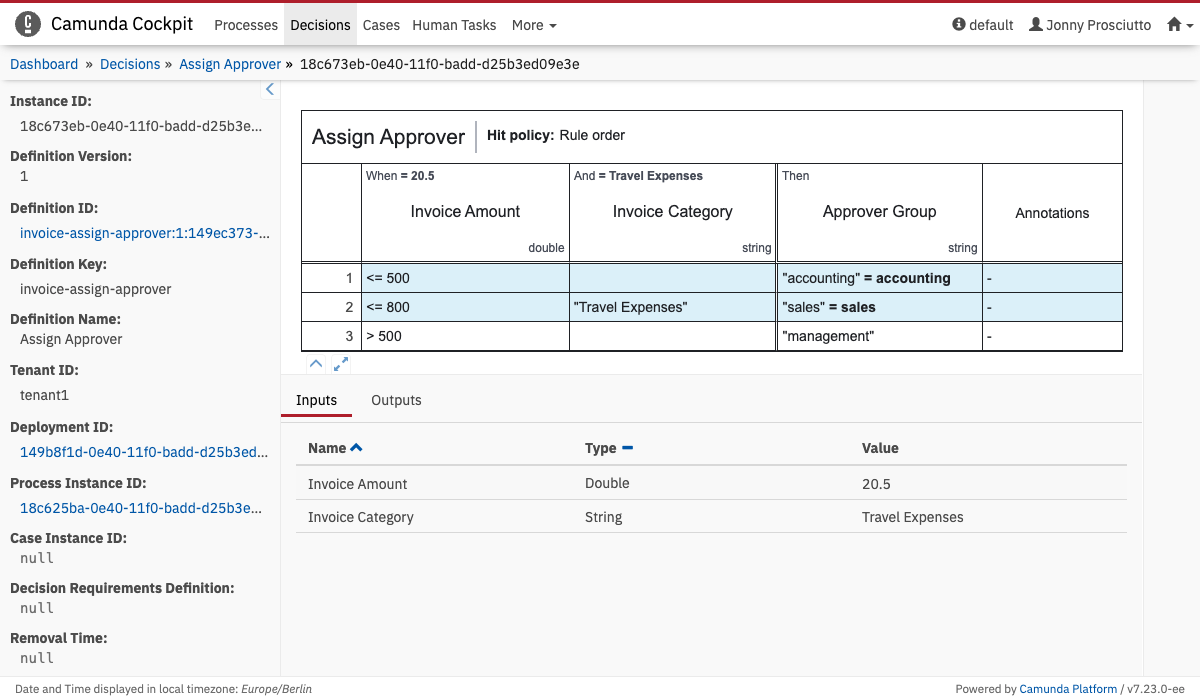The height and width of the screenshot is (700, 1200).
Task: Click the home icon in navbar
Action: pyautogui.click(x=1174, y=25)
